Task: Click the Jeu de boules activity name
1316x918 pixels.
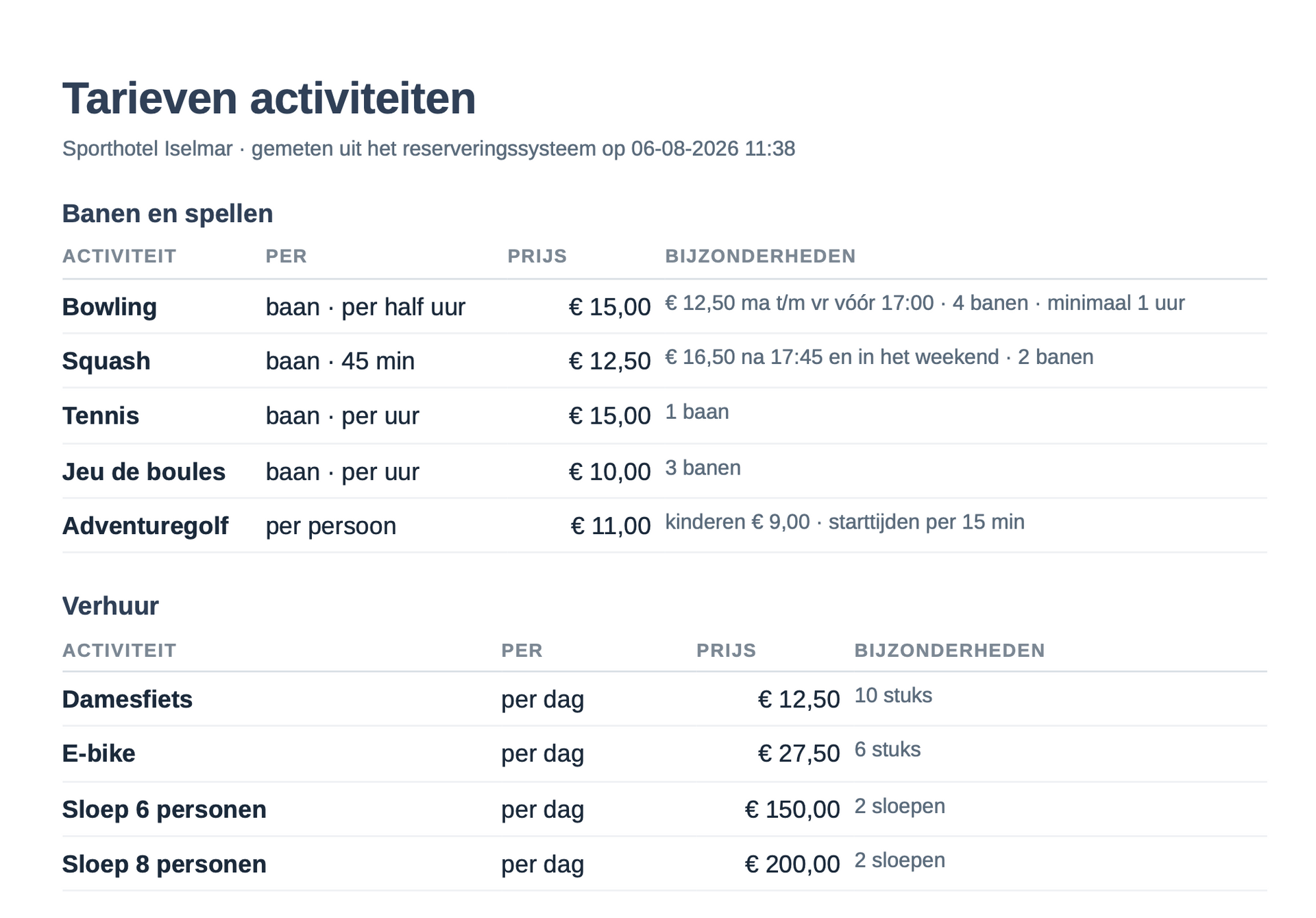Action: [144, 472]
